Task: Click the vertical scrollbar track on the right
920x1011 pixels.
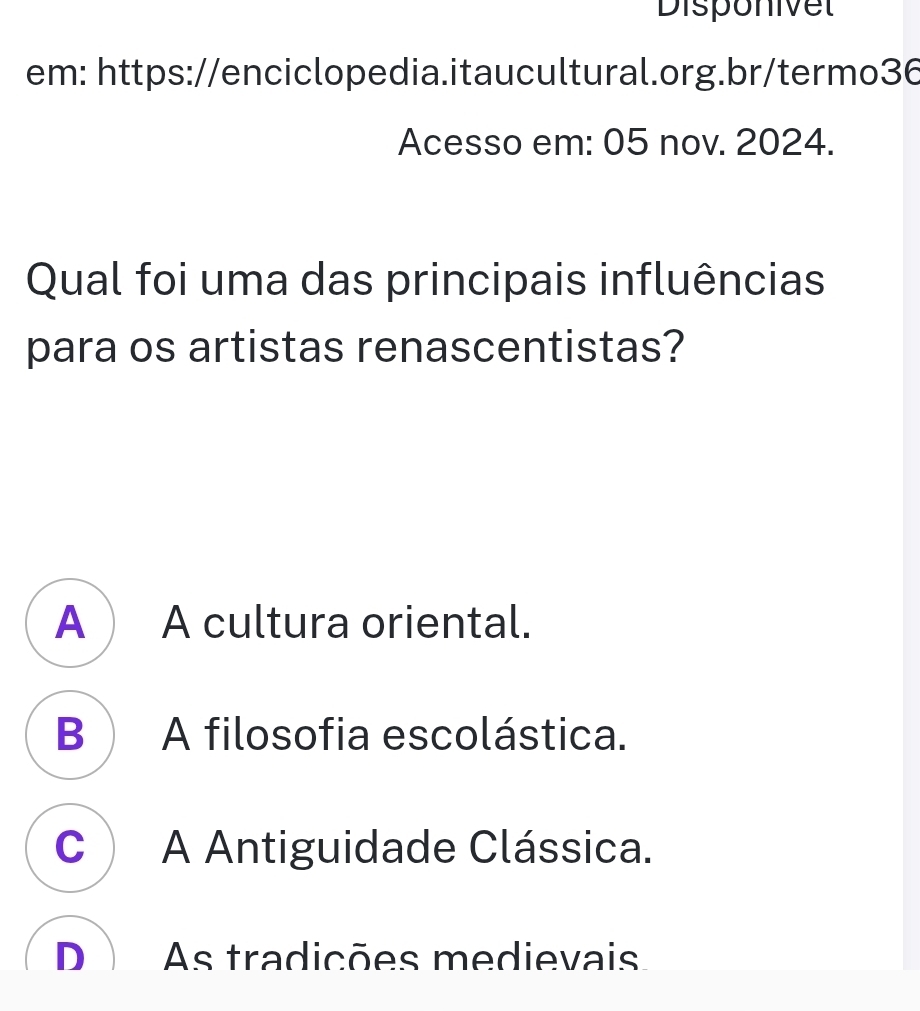Action: 911,480
